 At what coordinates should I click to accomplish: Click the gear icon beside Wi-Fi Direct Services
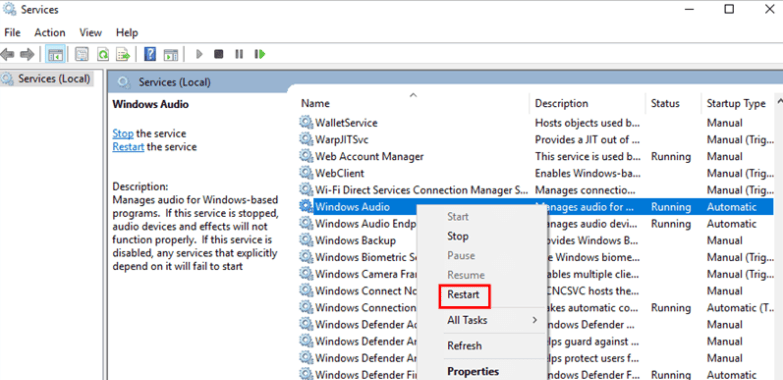[x=306, y=190]
